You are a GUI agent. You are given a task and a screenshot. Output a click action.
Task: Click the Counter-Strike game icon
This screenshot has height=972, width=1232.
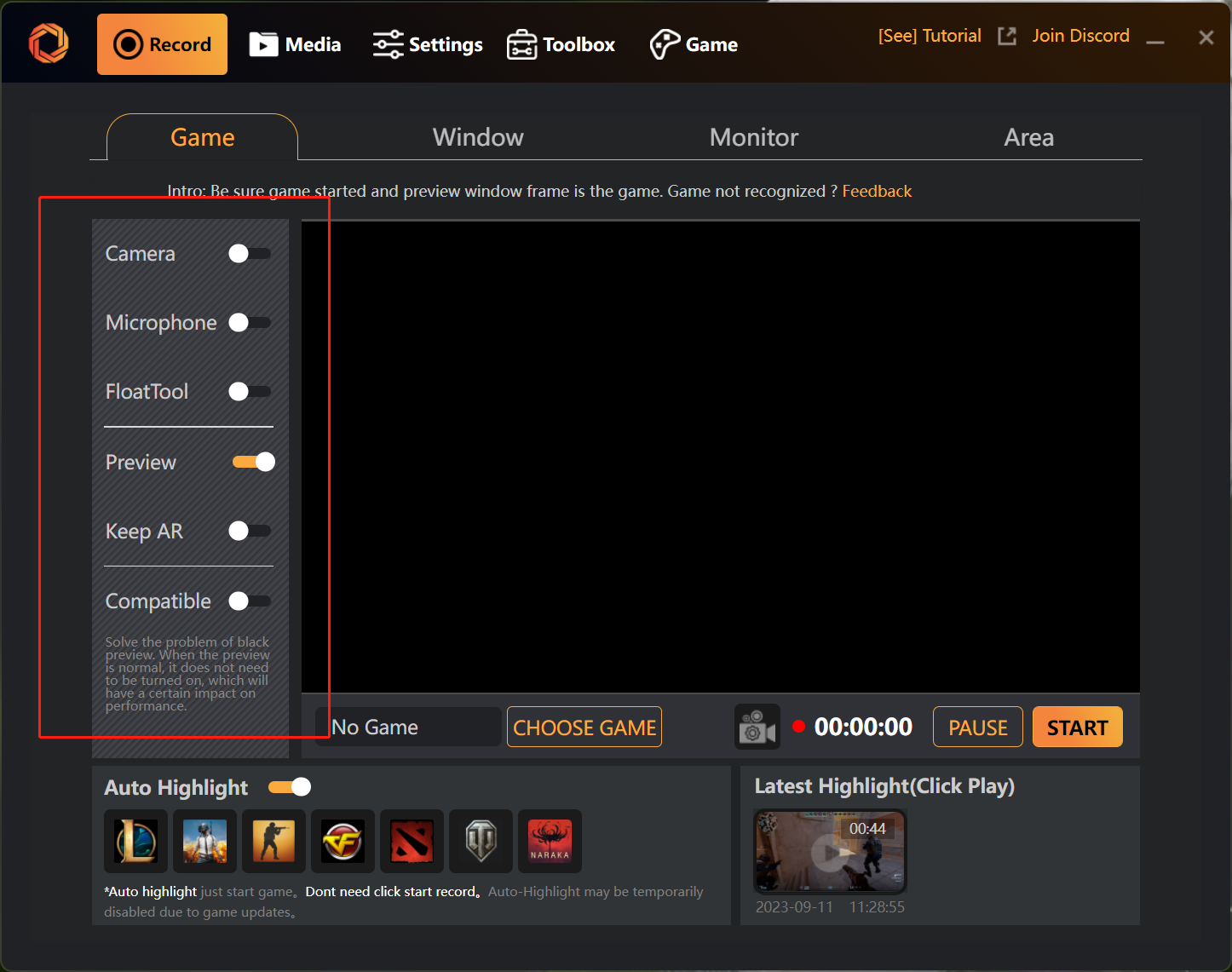(x=273, y=841)
